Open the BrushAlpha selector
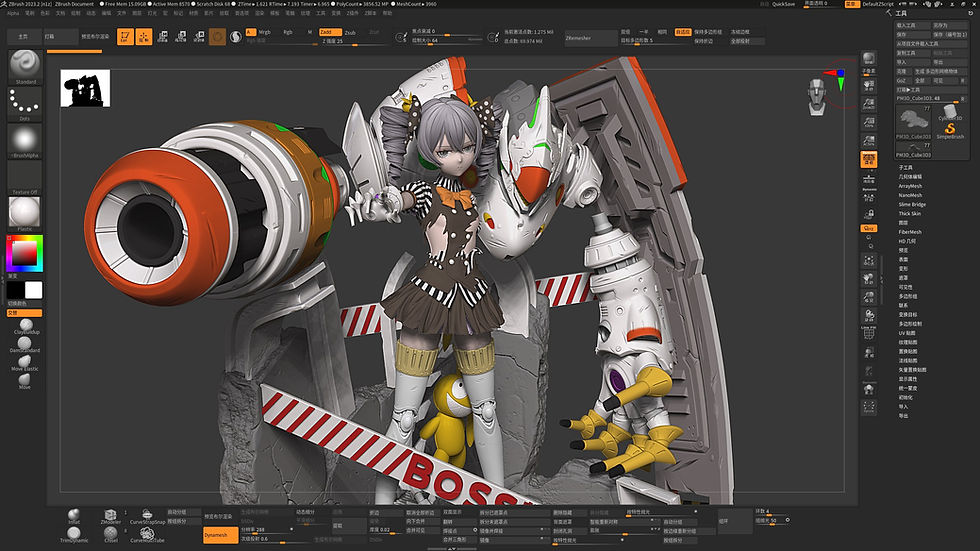The height and width of the screenshot is (551, 980). [25, 140]
